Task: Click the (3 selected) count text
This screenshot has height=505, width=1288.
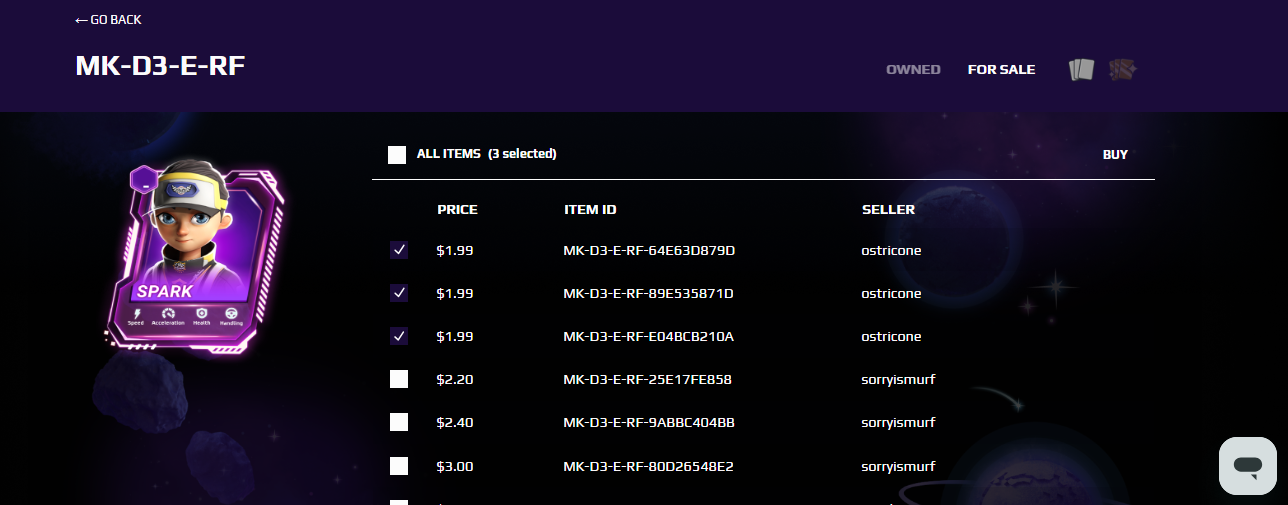Action: coord(522,154)
